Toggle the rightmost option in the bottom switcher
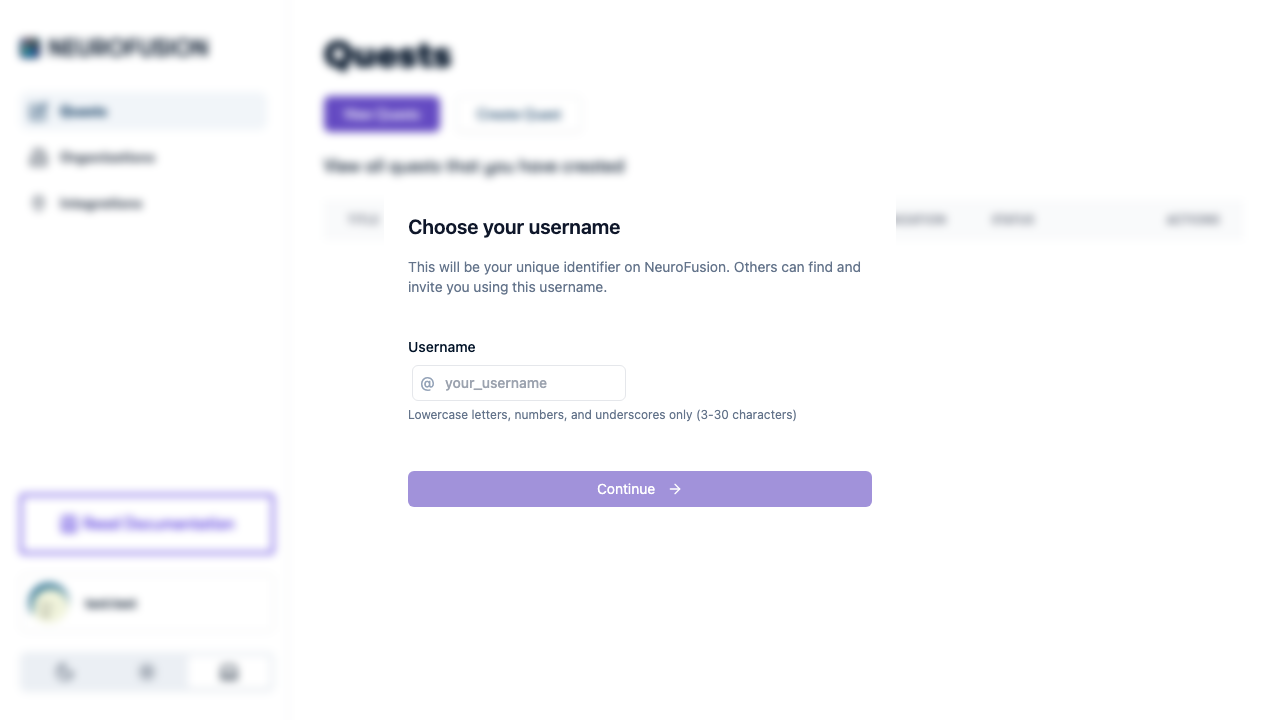Image resolution: width=1280 pixels, height=720 pixels. point(229,672)
